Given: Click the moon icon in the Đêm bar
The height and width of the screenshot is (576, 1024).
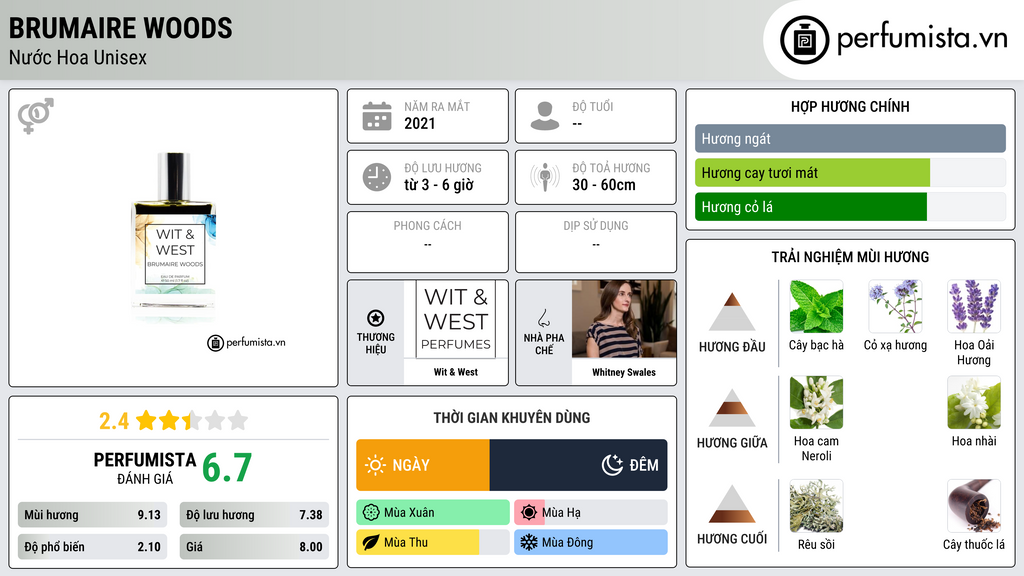Looking at the screenshot, I should pos(612,465).
